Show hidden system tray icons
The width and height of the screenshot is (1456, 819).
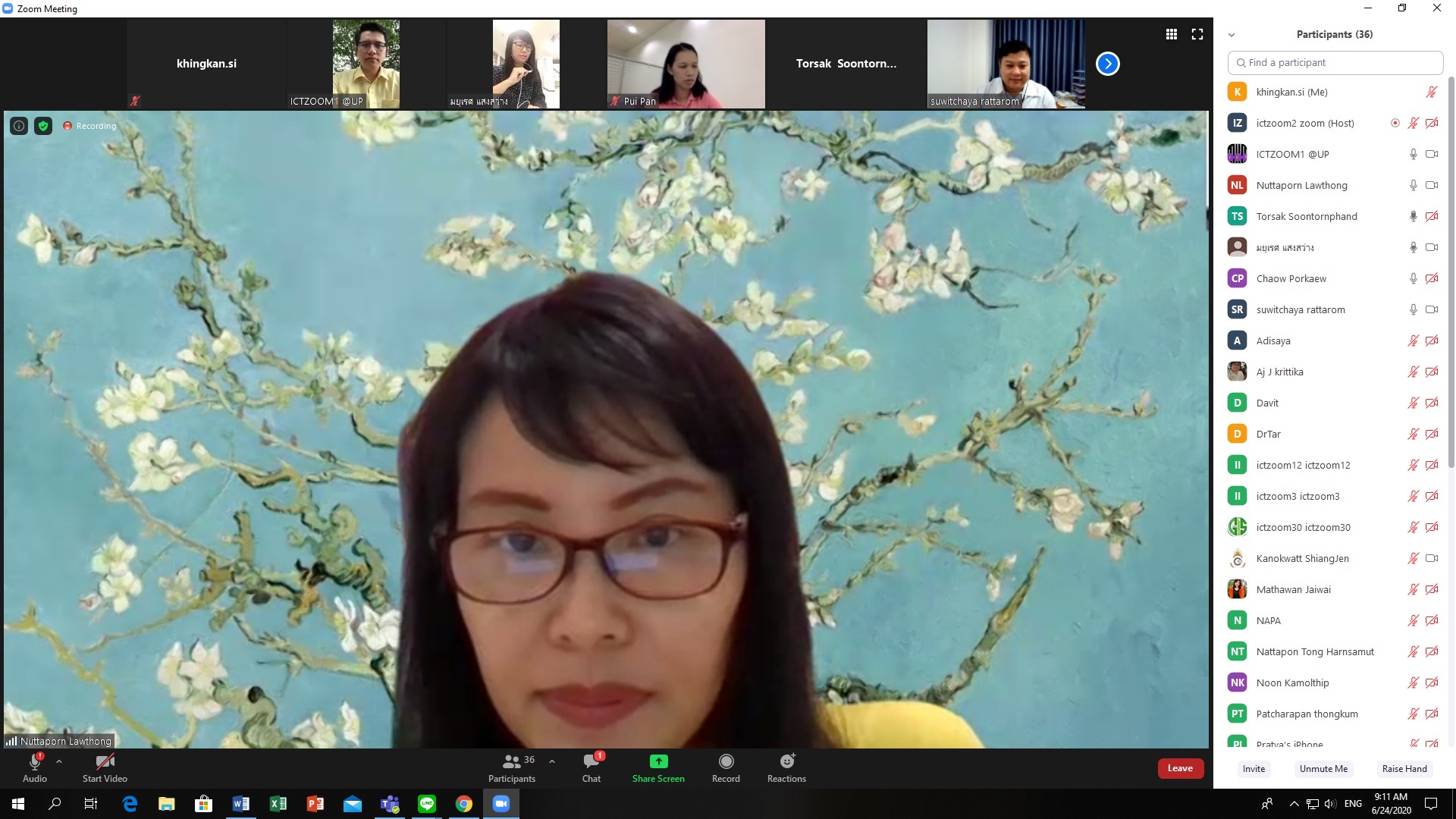pos(1294,804)
